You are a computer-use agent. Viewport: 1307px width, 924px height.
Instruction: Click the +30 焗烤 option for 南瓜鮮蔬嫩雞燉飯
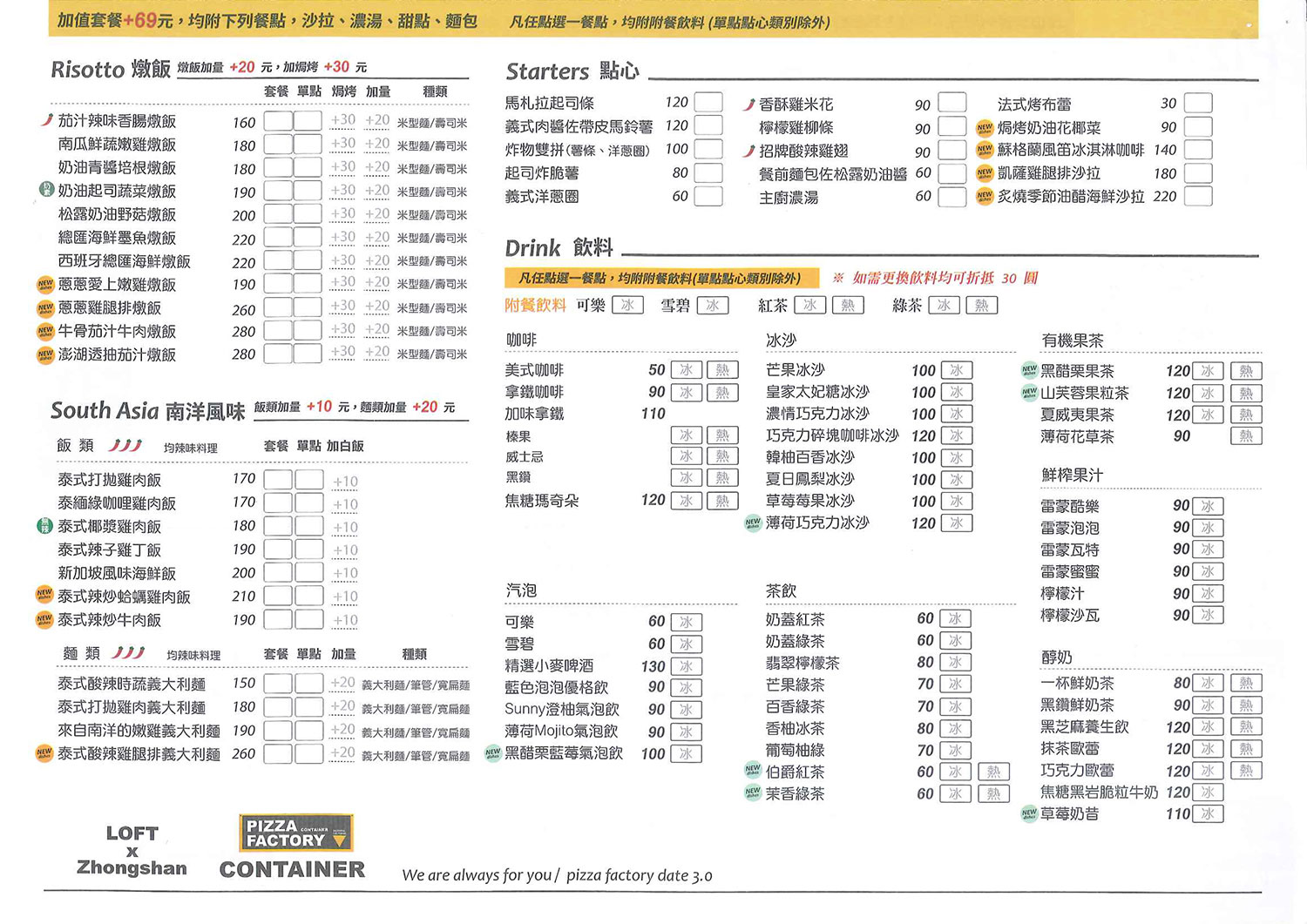point(343,144)
